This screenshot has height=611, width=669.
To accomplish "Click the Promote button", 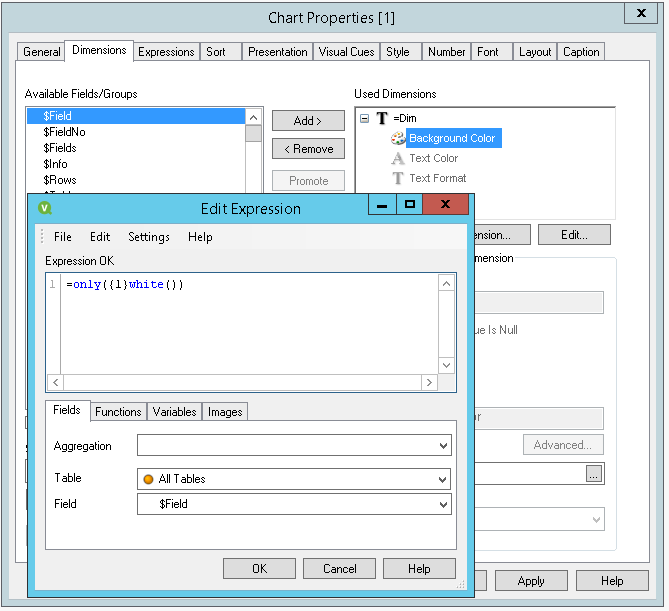I will pos(308,180).
